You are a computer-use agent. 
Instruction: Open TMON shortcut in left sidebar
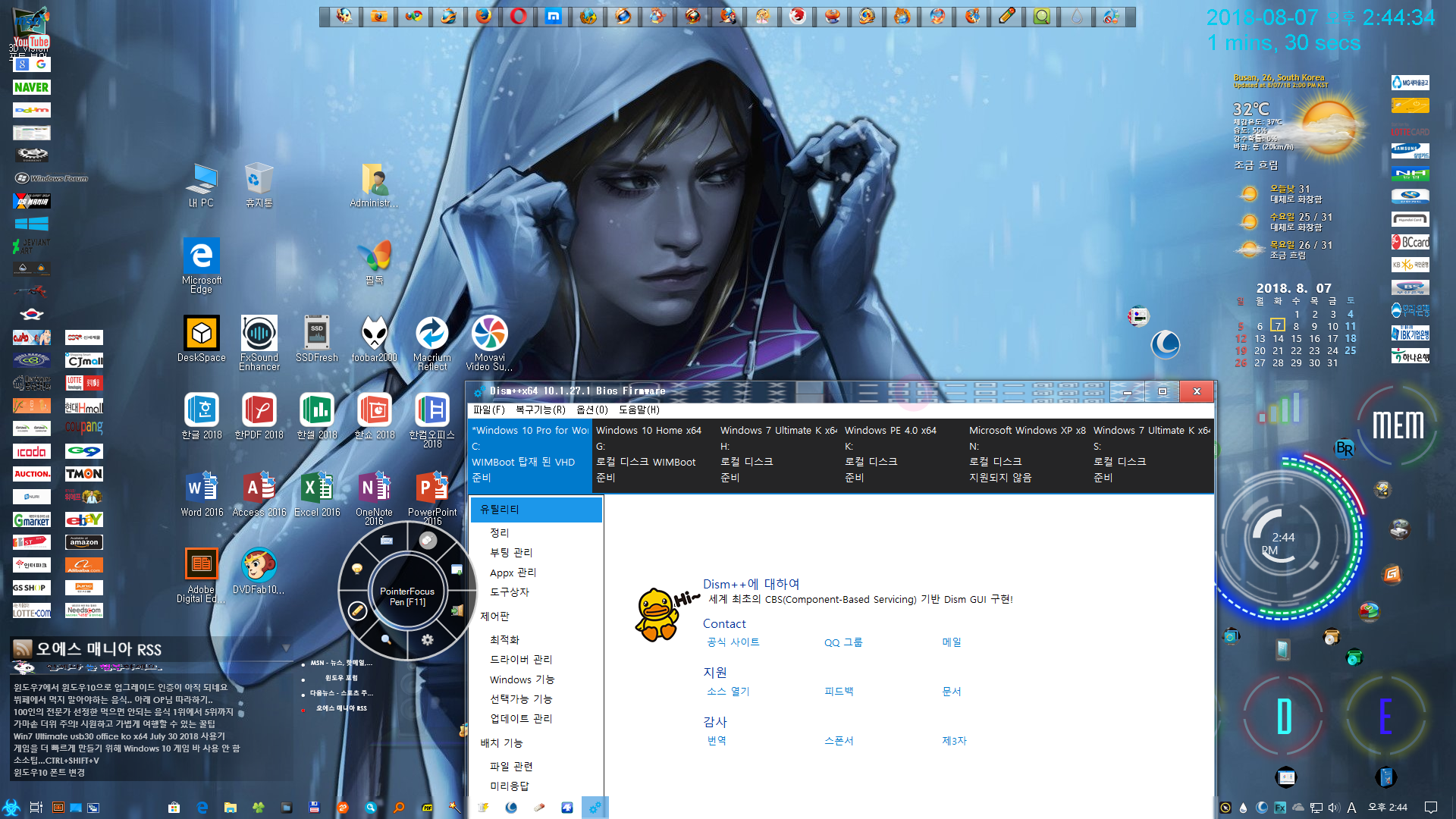pyautogui.click(x=84, y=474)
